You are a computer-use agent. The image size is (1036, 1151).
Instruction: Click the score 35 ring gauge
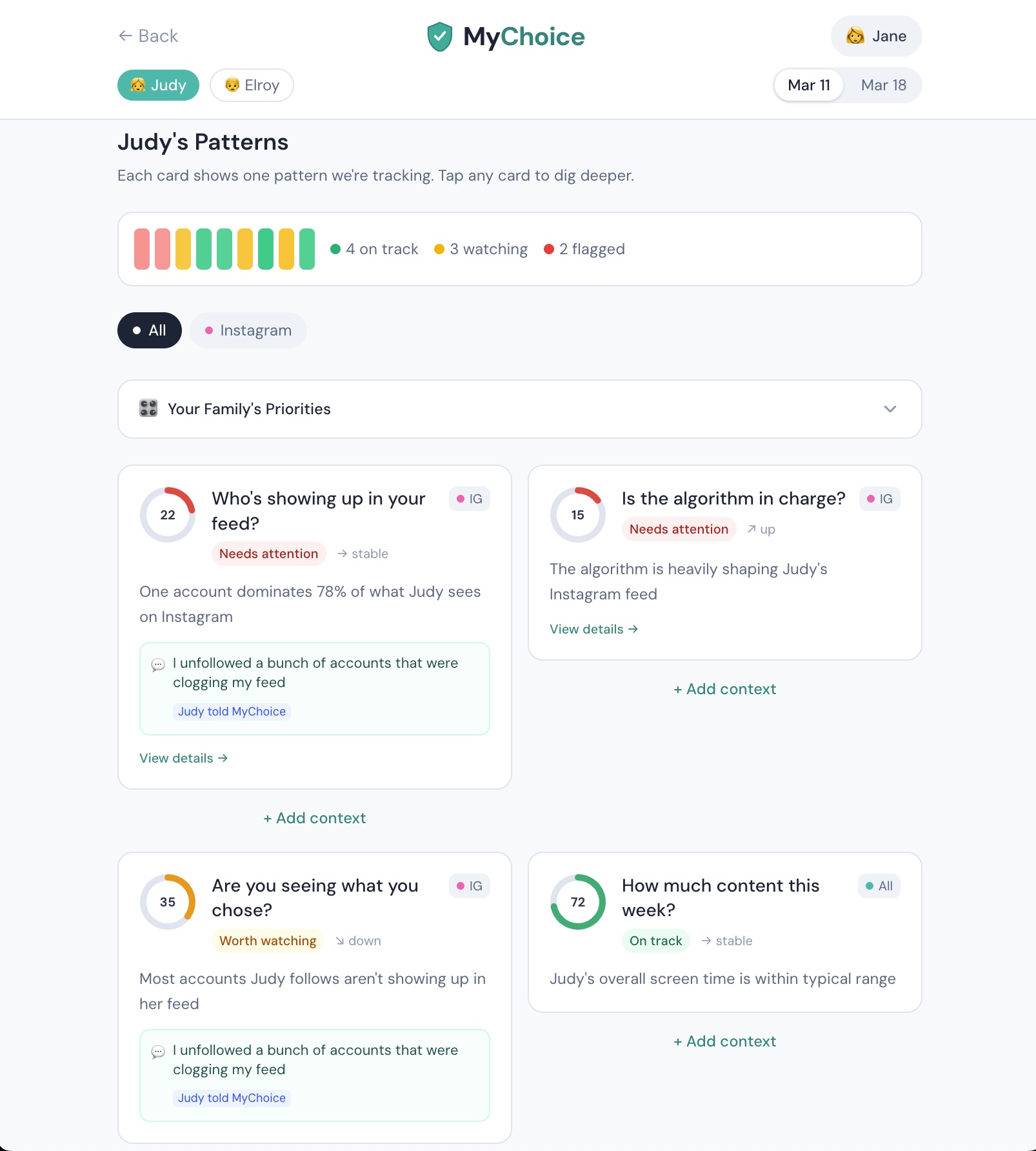168,902
